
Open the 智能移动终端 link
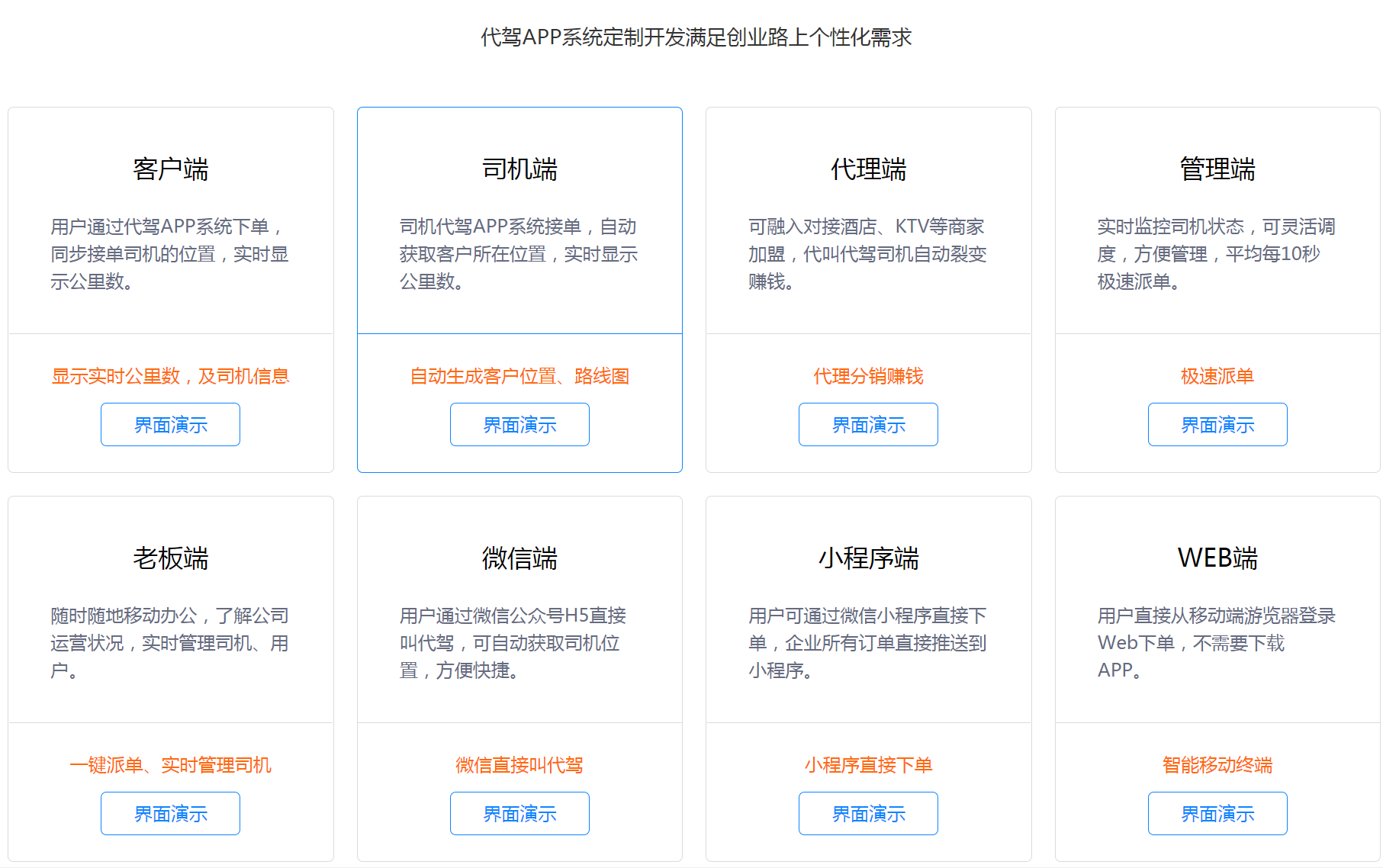1217,764
